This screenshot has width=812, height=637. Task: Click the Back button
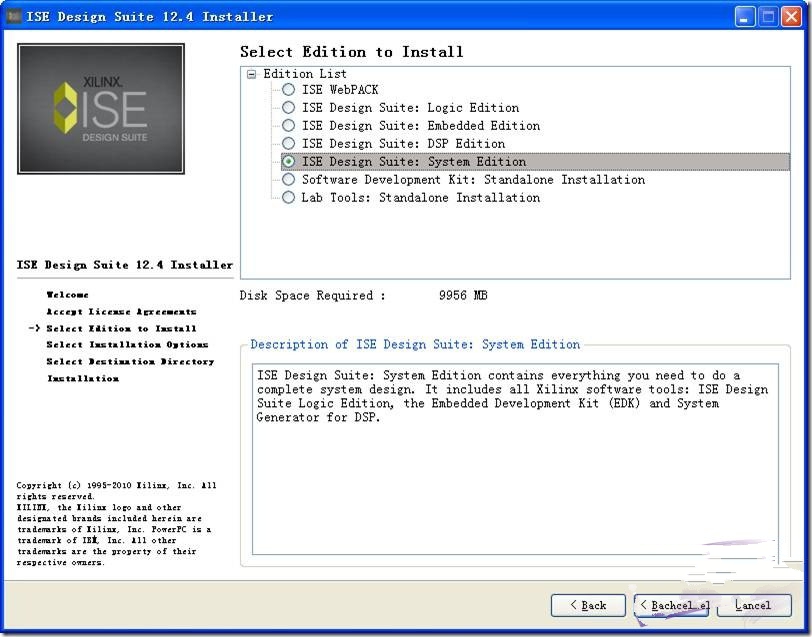coord(588,605)
